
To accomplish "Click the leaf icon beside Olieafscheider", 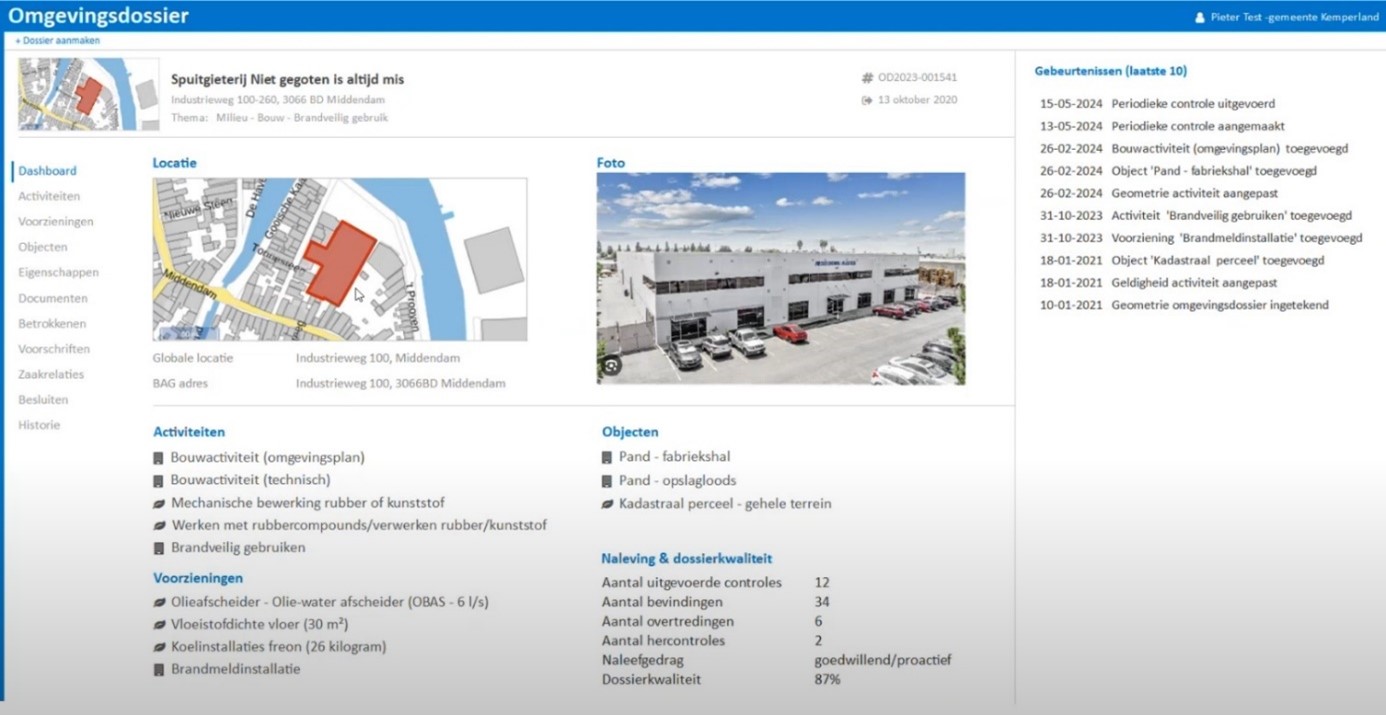I will click(x=158, y=603).
